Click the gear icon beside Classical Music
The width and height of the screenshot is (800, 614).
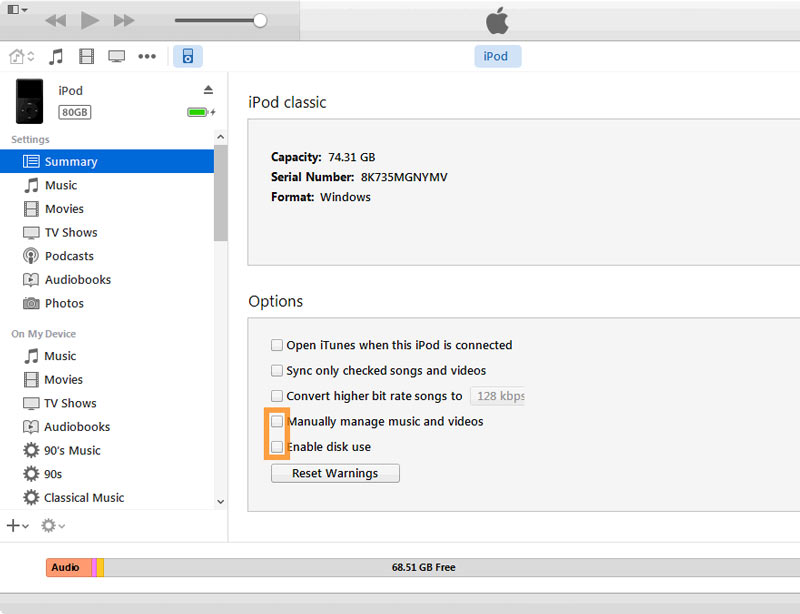(x=31, y=497)
